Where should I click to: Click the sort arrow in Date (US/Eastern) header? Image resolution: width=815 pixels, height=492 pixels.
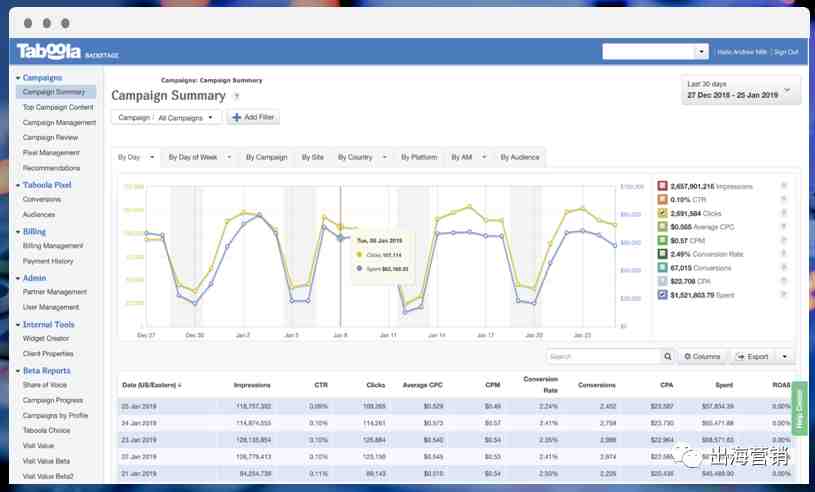pyautogui.click(x=180, y=385)
